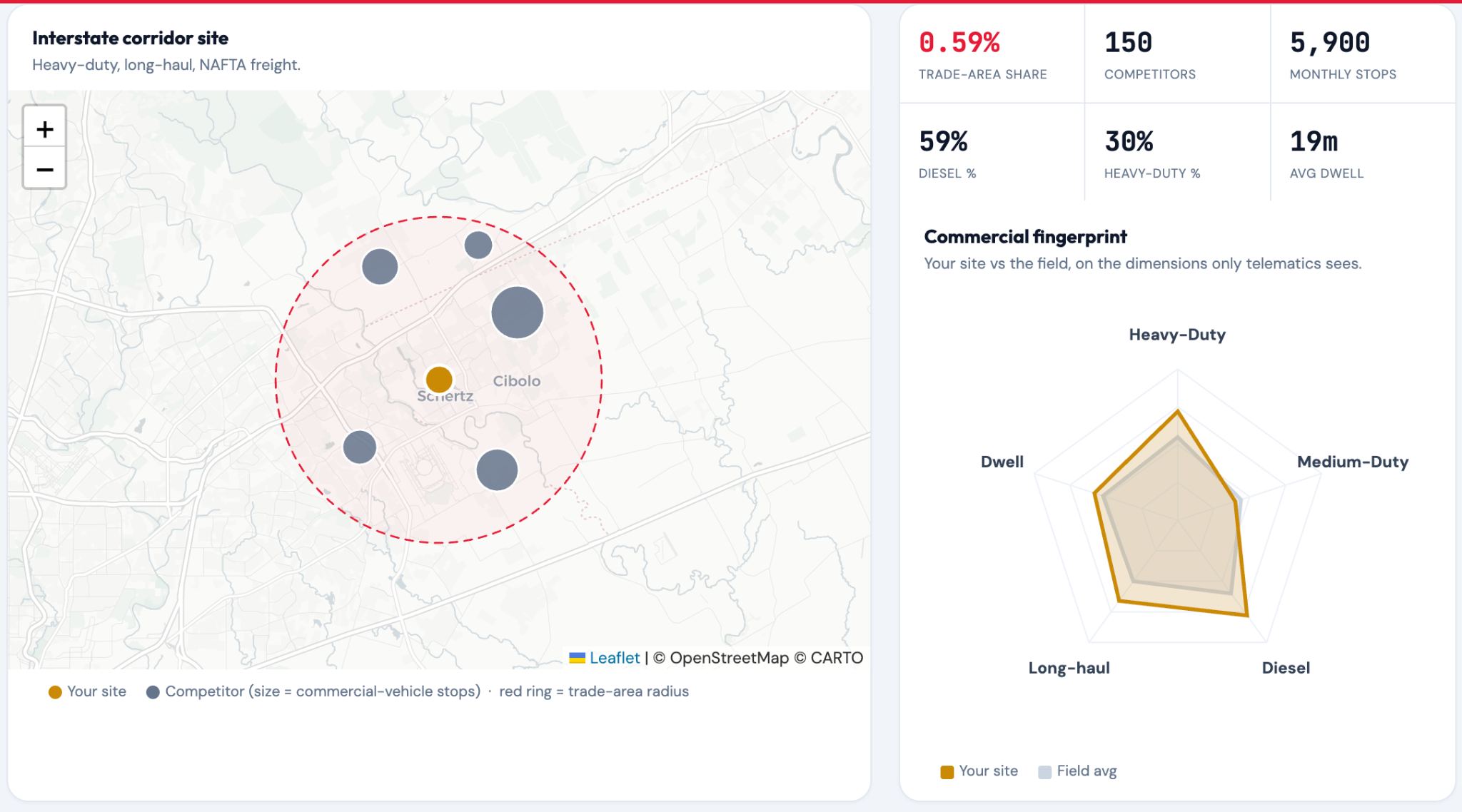This screenshot has width=1462, height=812.
Task: Click the small competitor marker at top of ring
Action: click(x=478, y=245)
